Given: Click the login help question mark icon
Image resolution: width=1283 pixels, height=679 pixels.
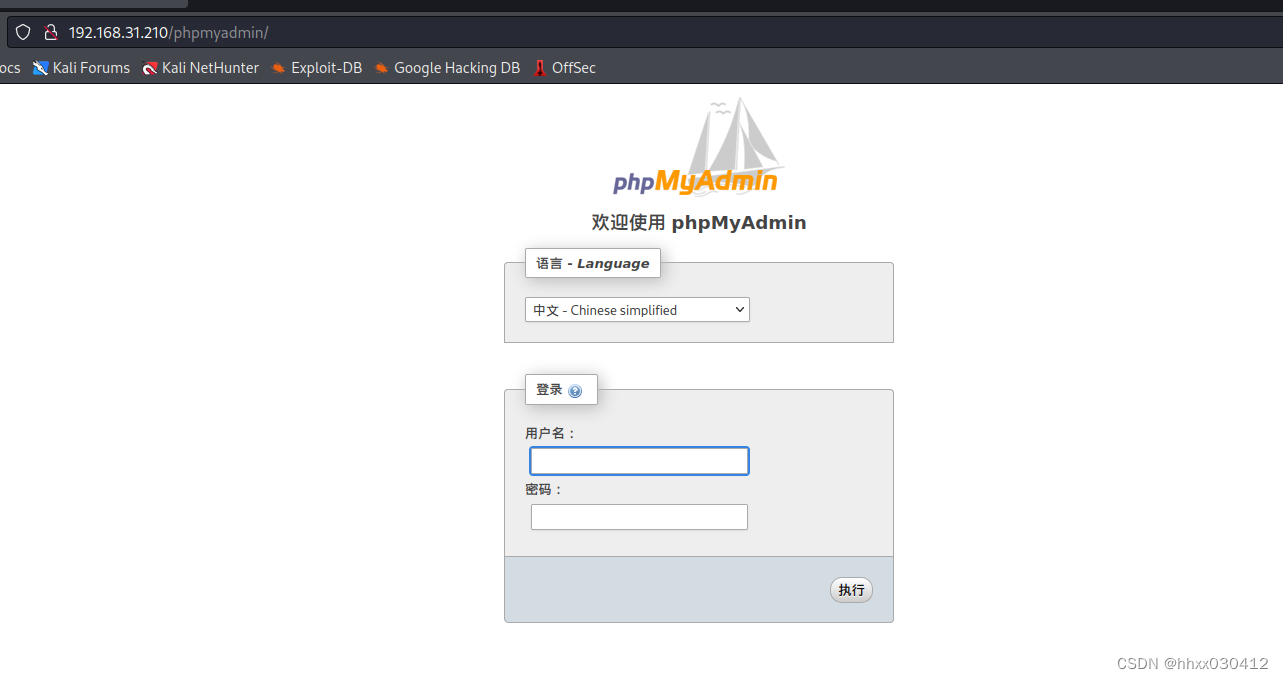Looking at the screenshot, I should pyautogui.click(x=575, y=391).
